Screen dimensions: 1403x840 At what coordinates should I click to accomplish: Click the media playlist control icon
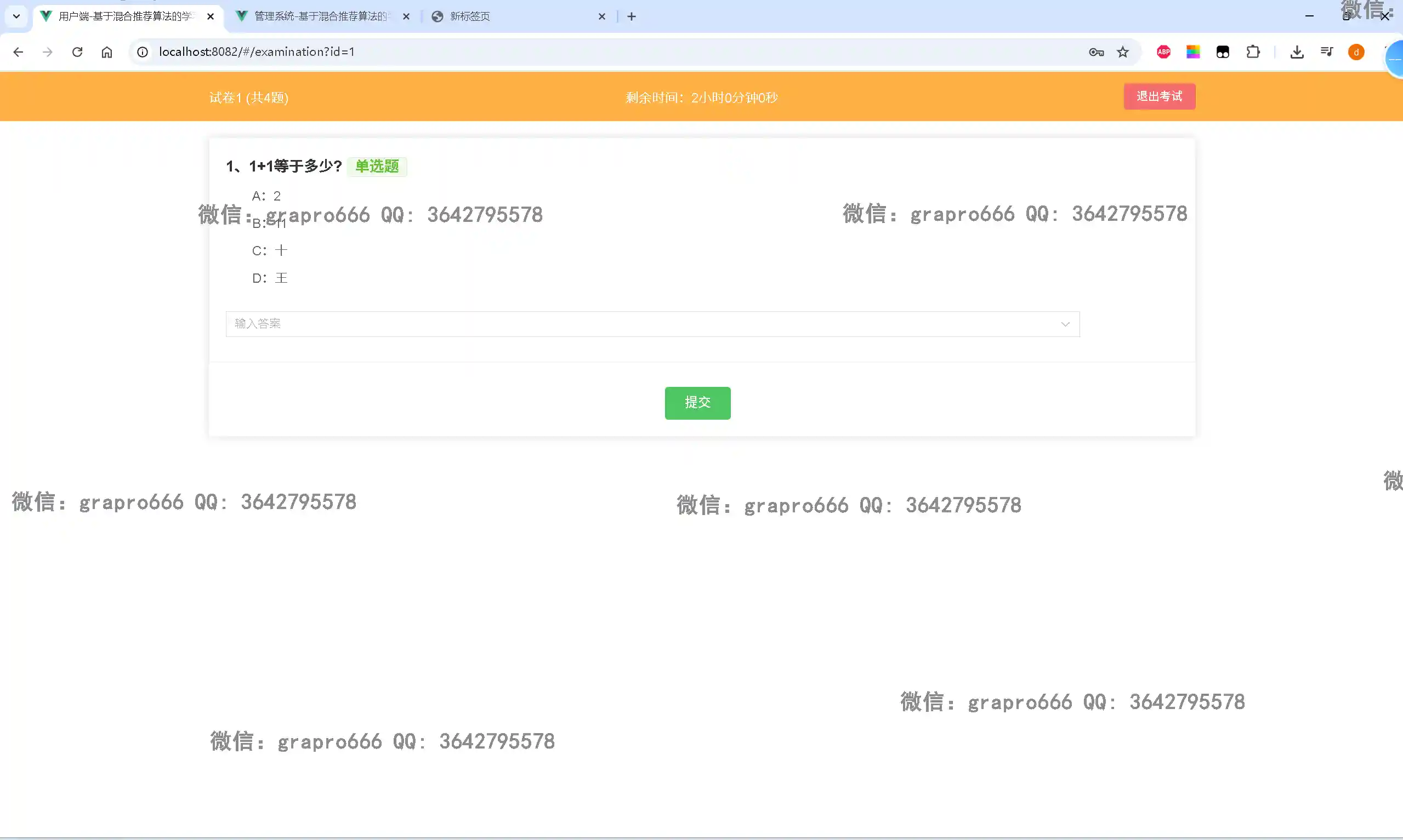coord(1327,52)
